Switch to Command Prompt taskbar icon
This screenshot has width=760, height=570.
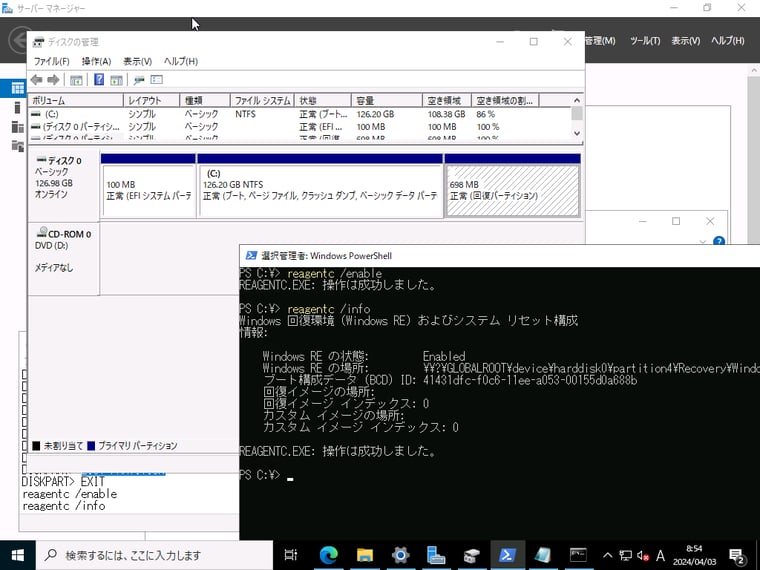[x=578, y=555]
